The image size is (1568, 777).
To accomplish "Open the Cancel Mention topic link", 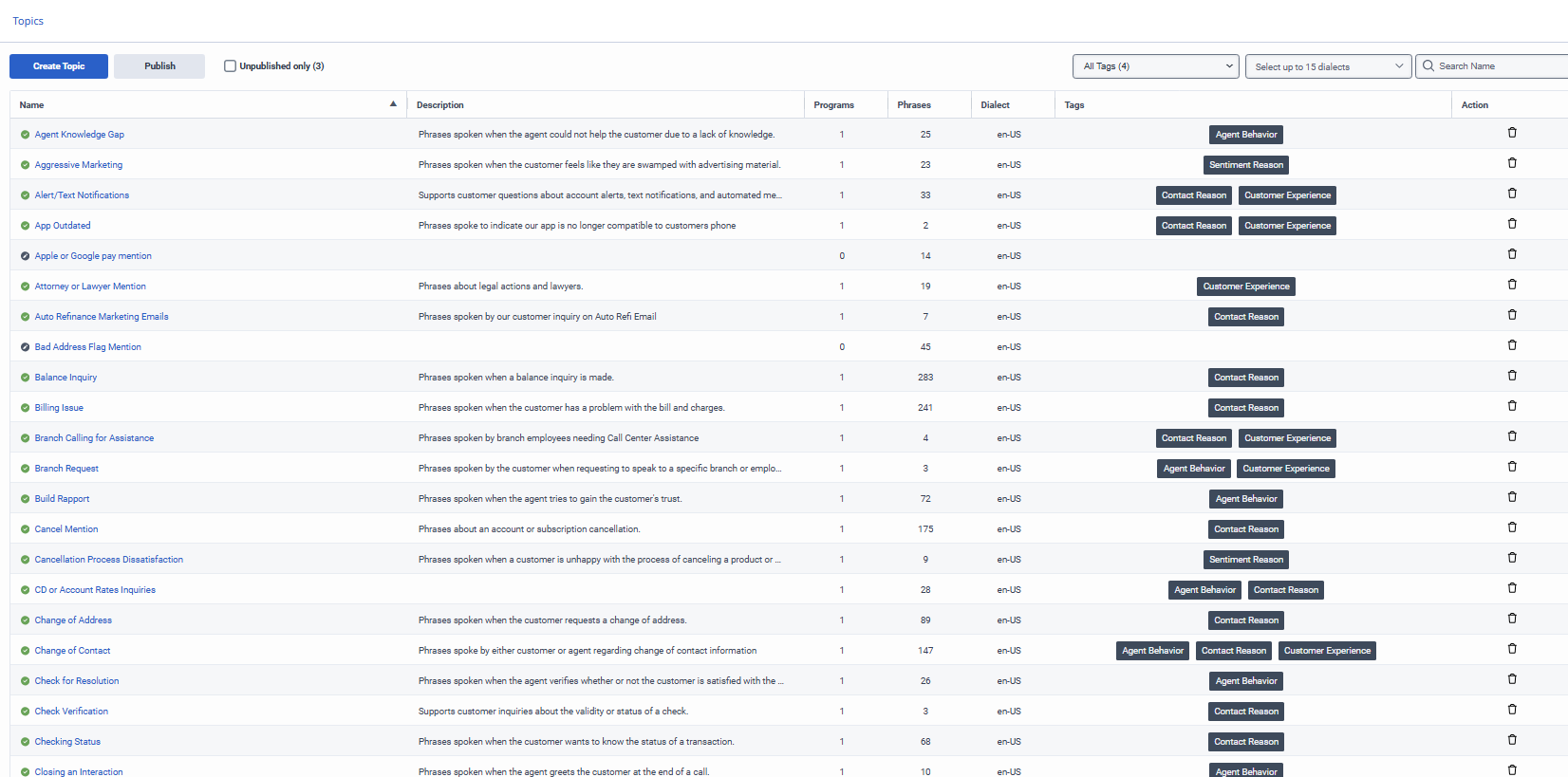I will click(66, 529).
